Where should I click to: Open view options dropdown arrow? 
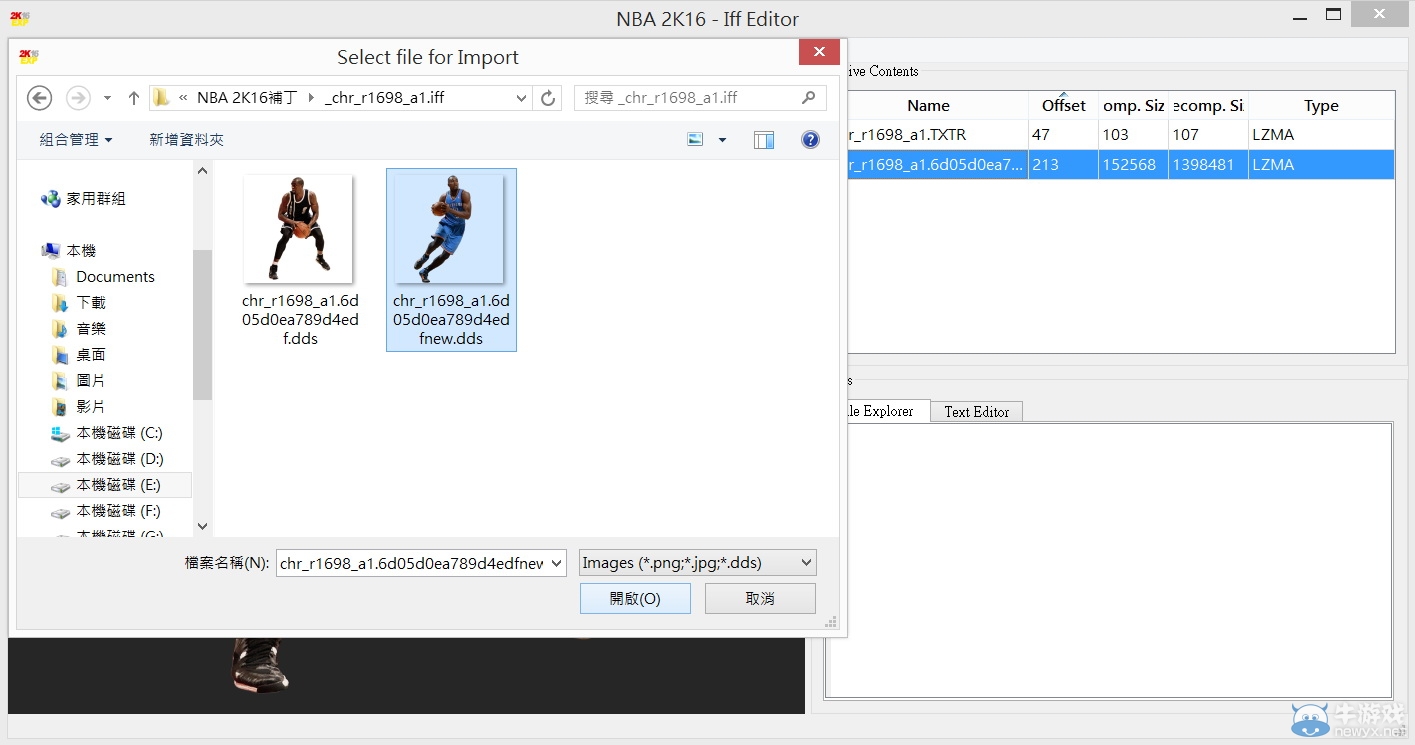pos(722,140)
